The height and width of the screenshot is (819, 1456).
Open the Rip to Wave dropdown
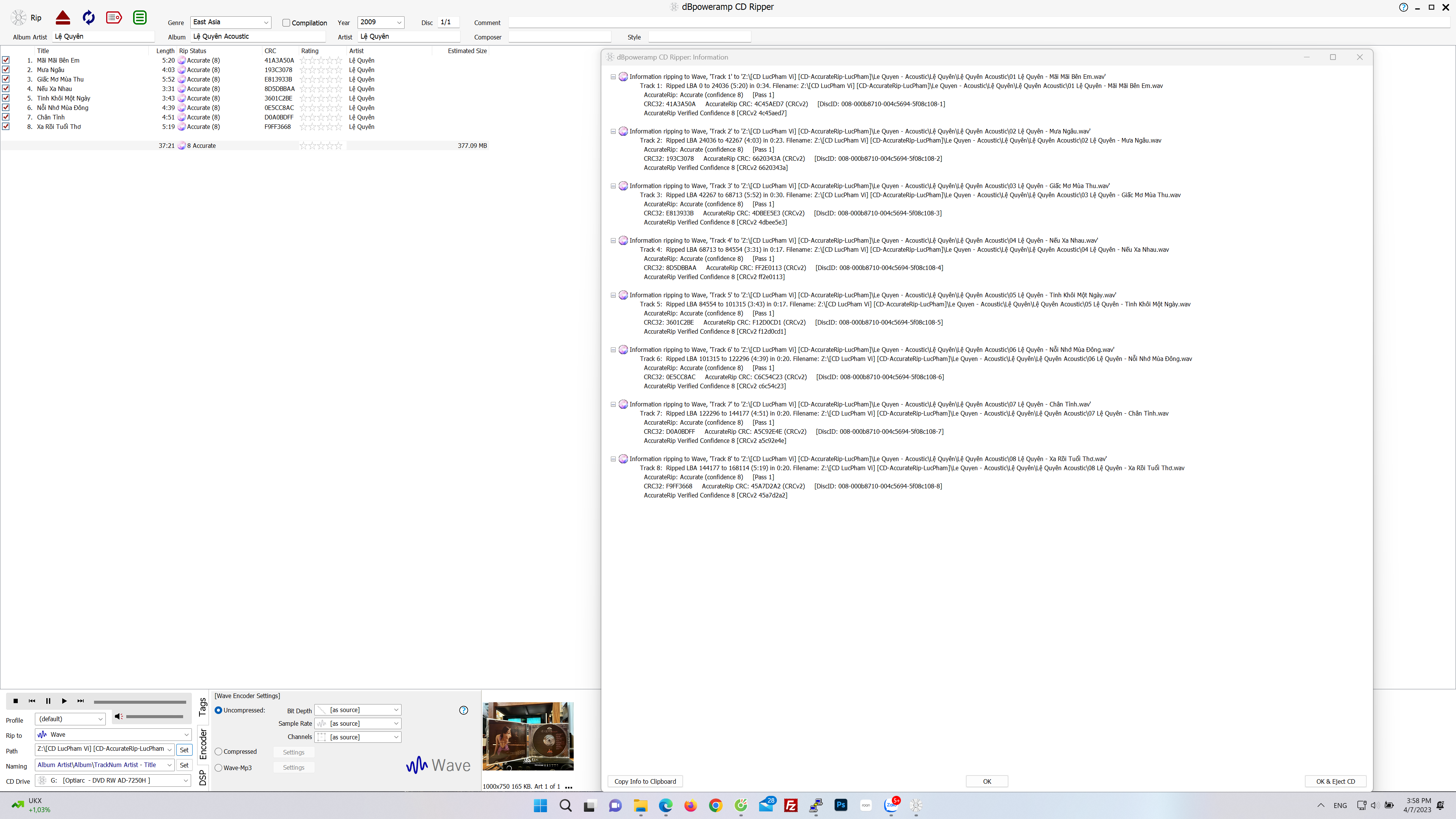point(186,735)
